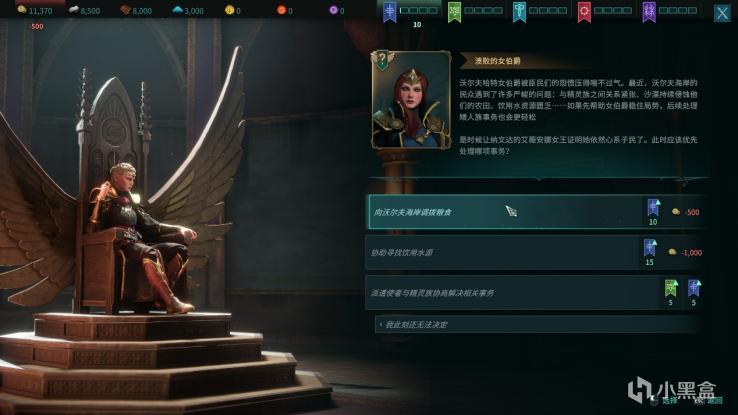Click the orange gem resource icon
Viewport: 738px width, 415px height.
[281, 10]
